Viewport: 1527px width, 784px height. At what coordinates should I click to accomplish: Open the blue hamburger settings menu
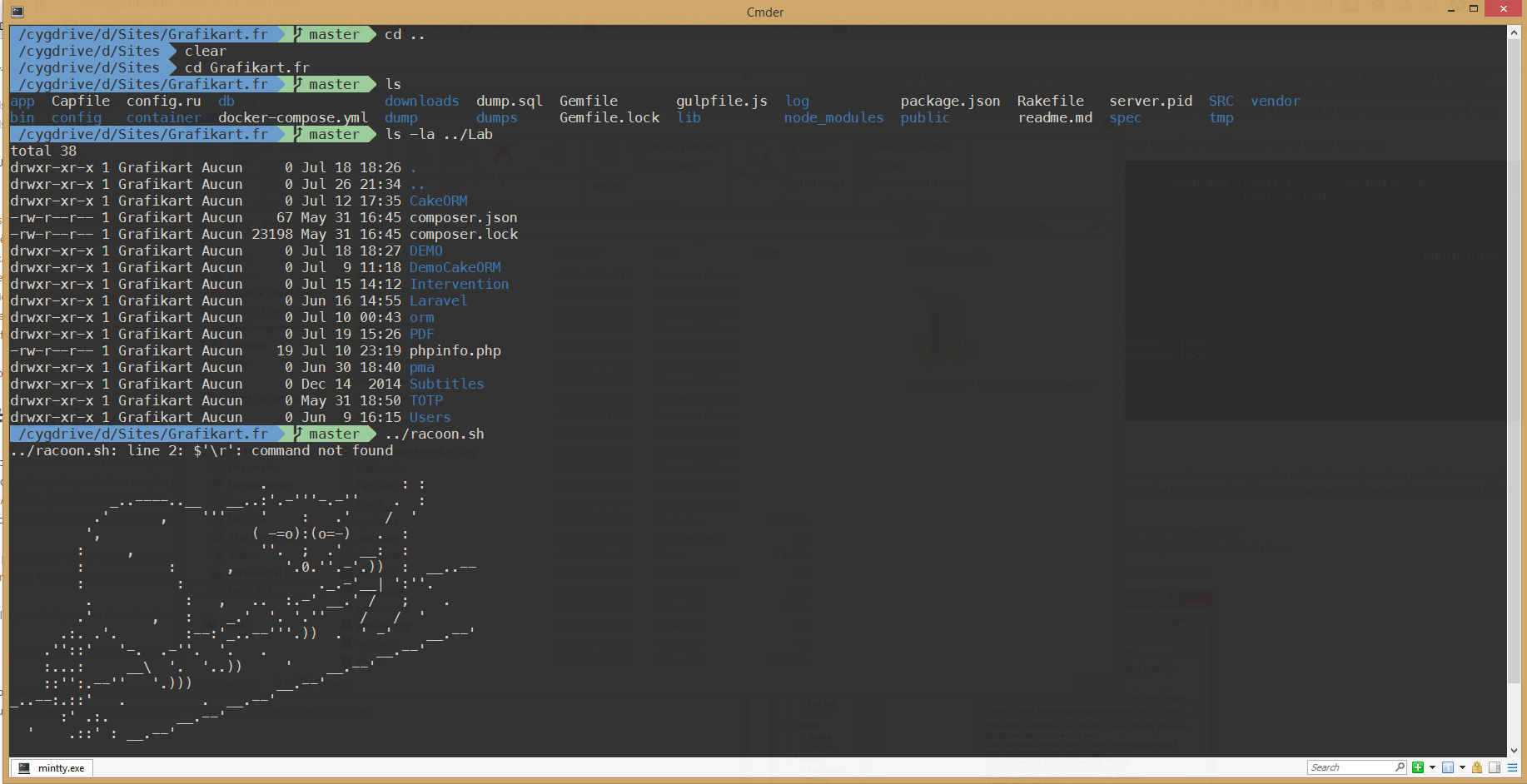tap(1512, 767)
